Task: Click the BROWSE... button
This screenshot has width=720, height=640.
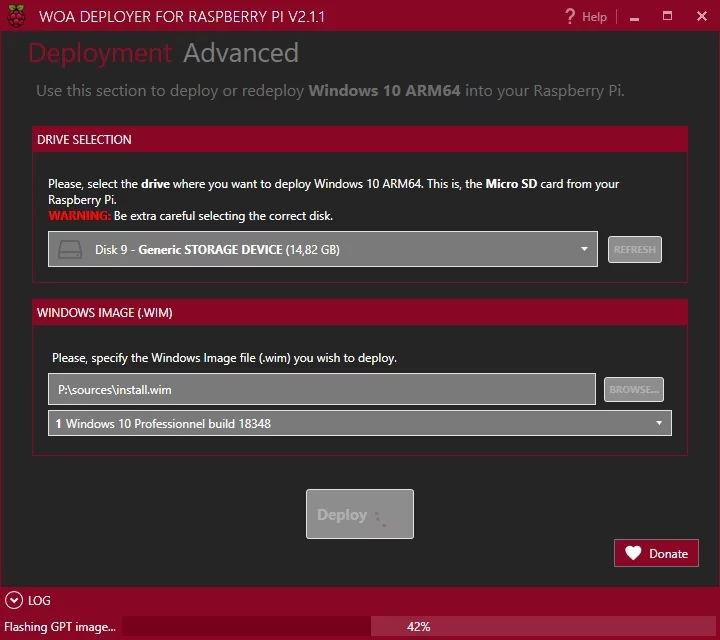Action: pyautogui.click(x=634, y=389)
